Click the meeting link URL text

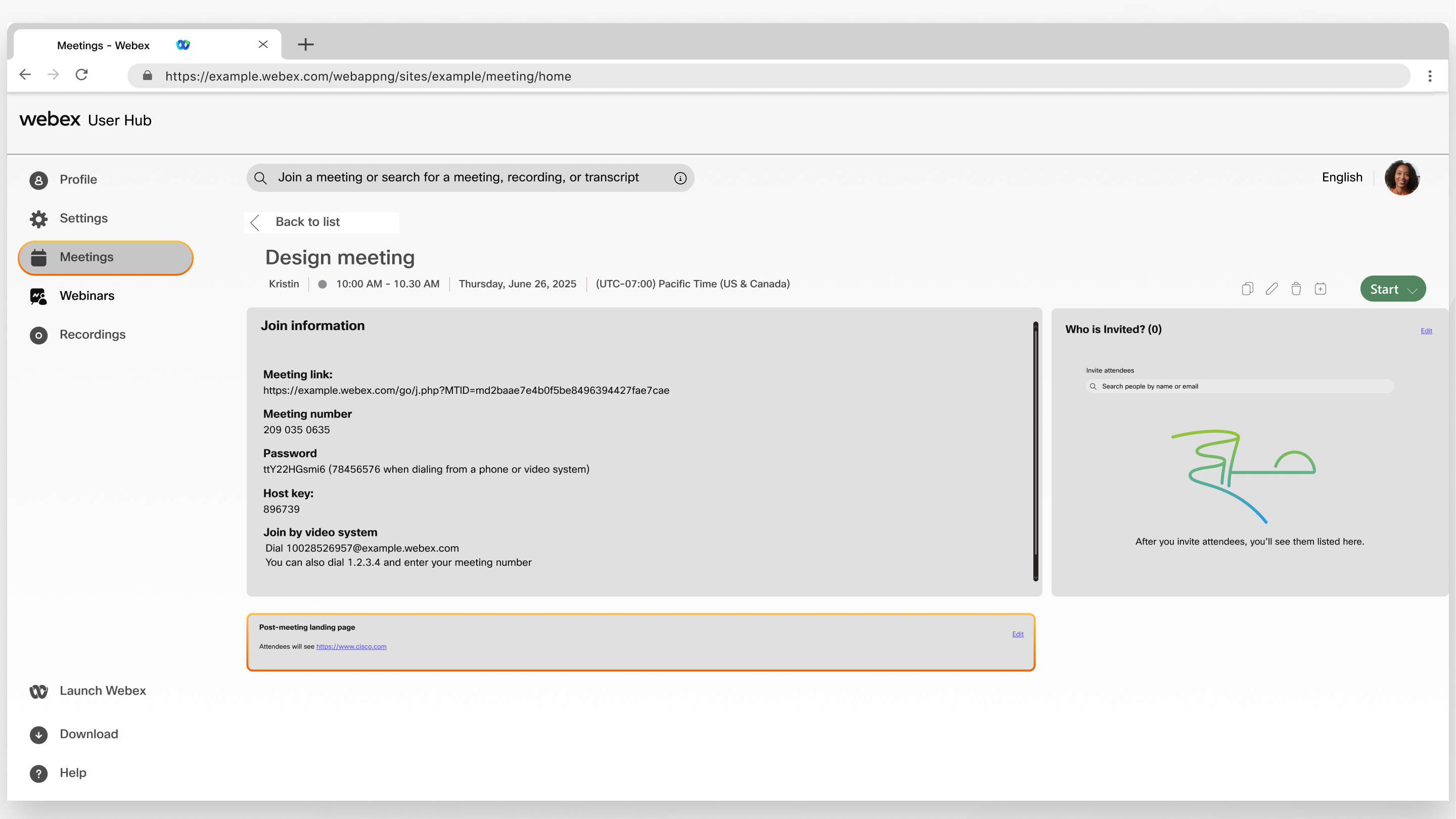tap(466, 390)
